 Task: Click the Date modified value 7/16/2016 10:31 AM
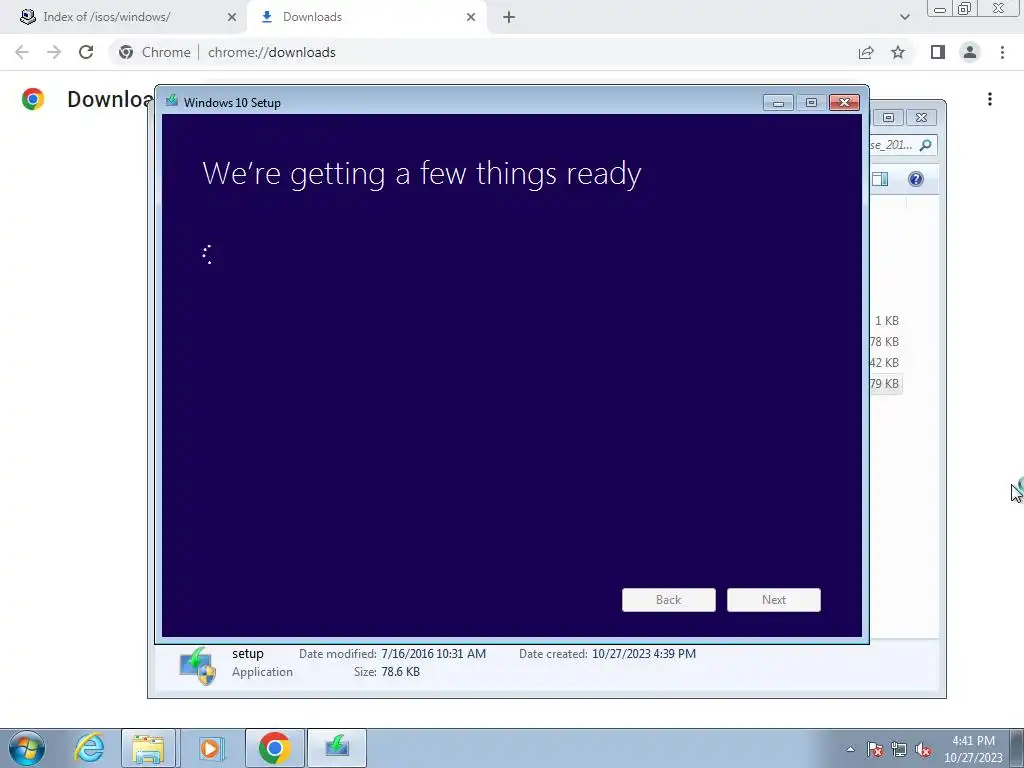click(434, 654)
